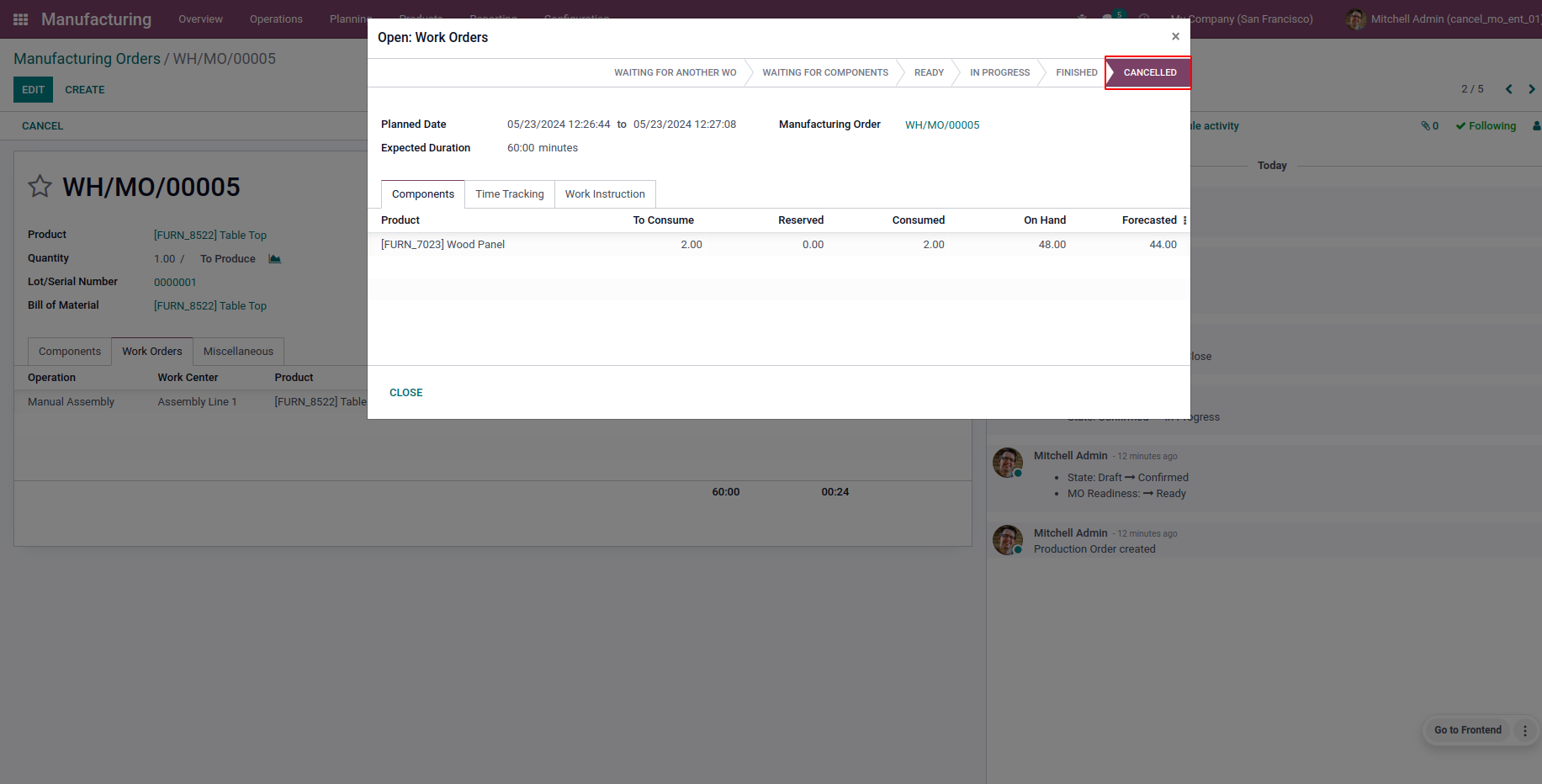Switch to the Time Tracking tab
The height and width of the screenshot is (784, 1542).
[509, 194]
